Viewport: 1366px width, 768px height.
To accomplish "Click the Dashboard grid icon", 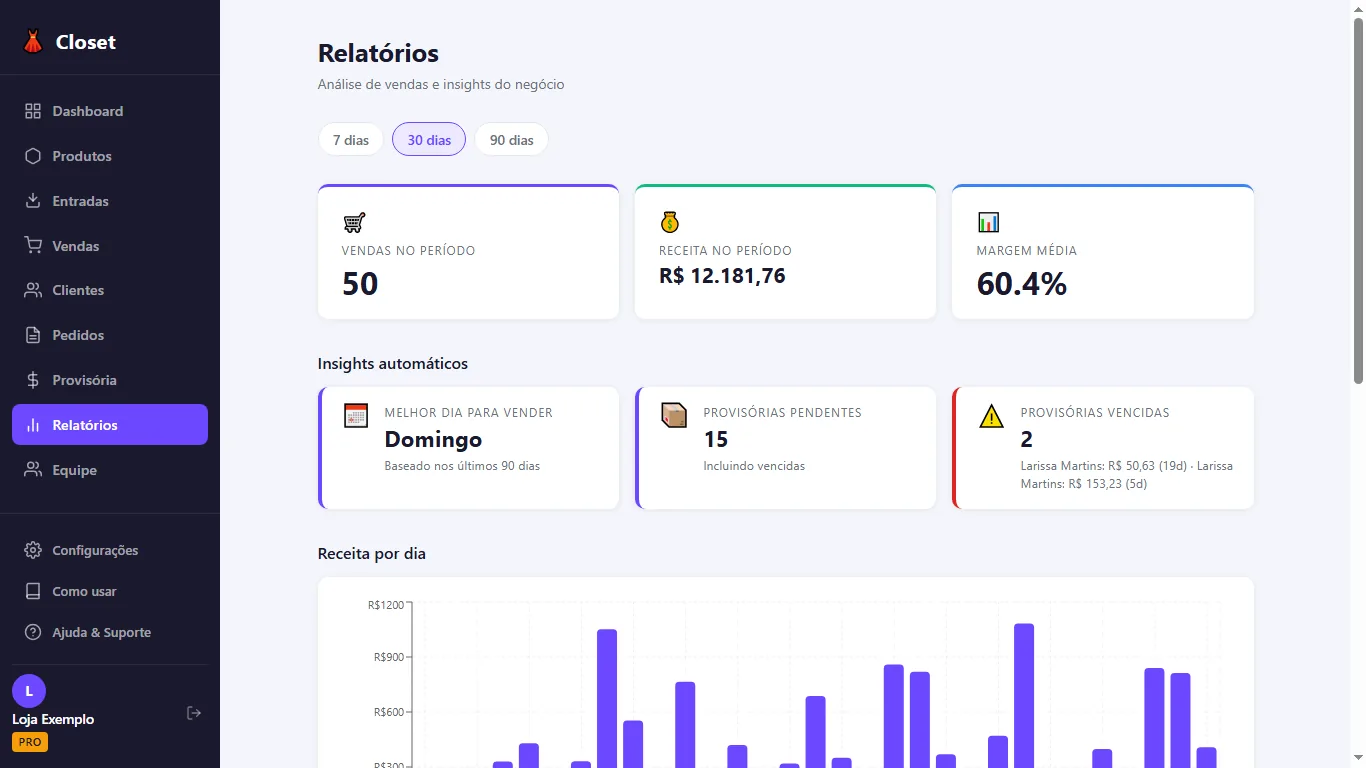I will click(x=33, y=111).
